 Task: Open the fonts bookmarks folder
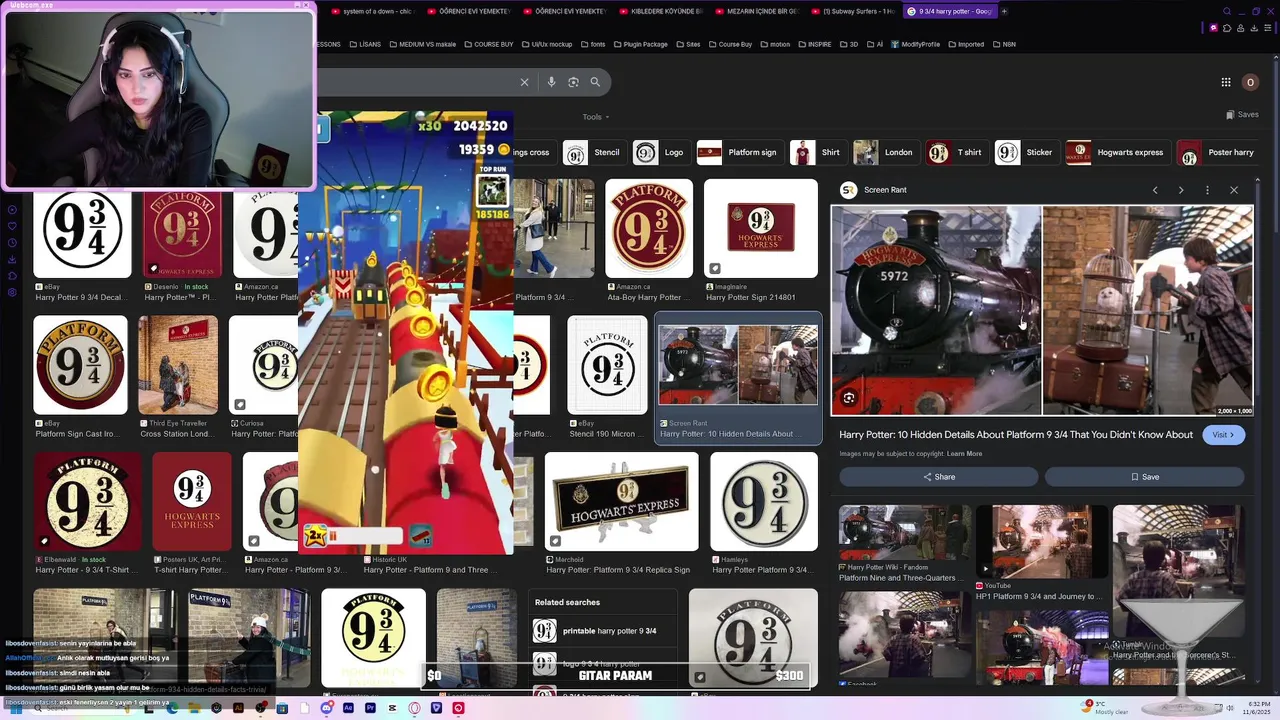[593, 44]
